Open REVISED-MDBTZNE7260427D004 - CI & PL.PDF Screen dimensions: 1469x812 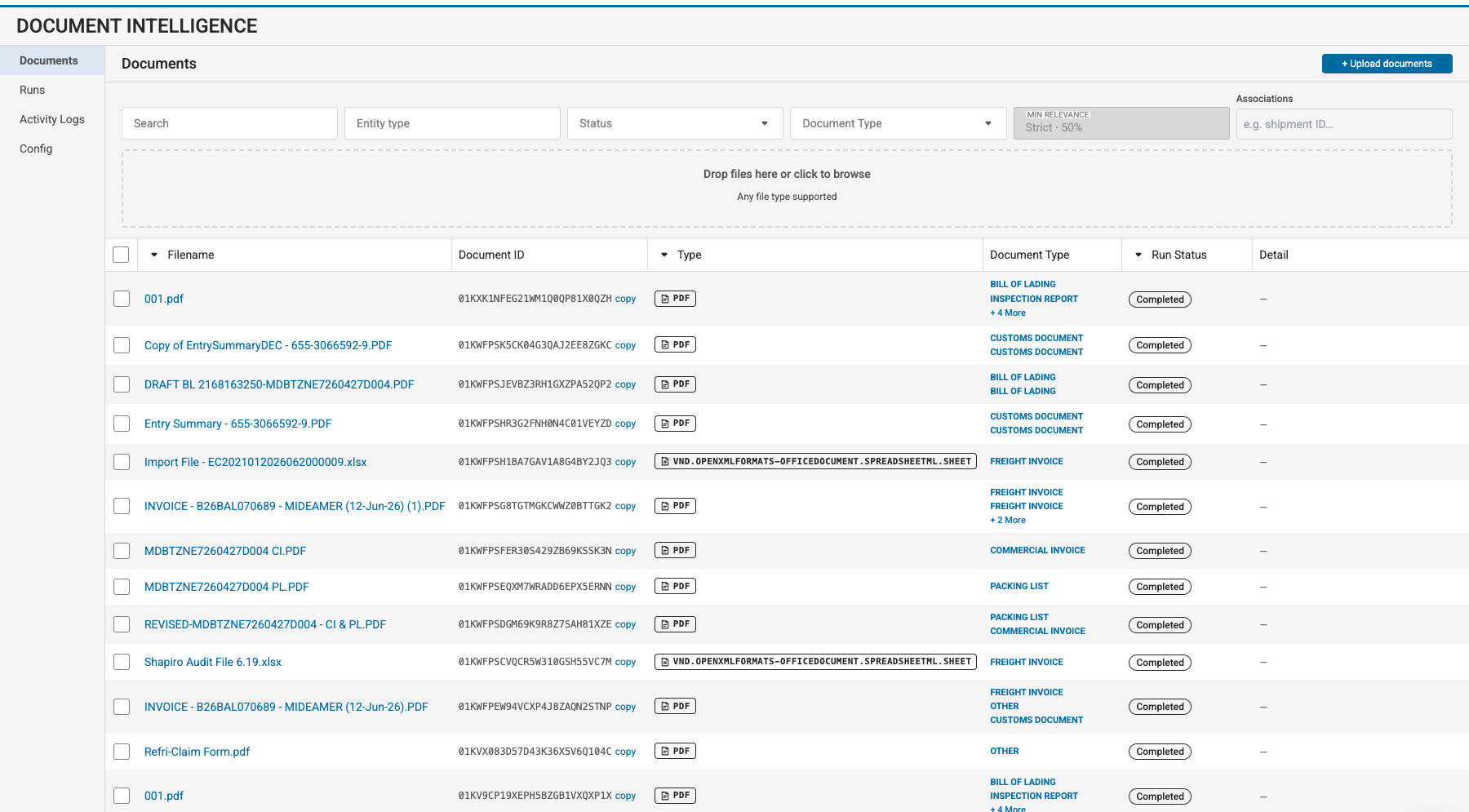click(x=265, y=624)
